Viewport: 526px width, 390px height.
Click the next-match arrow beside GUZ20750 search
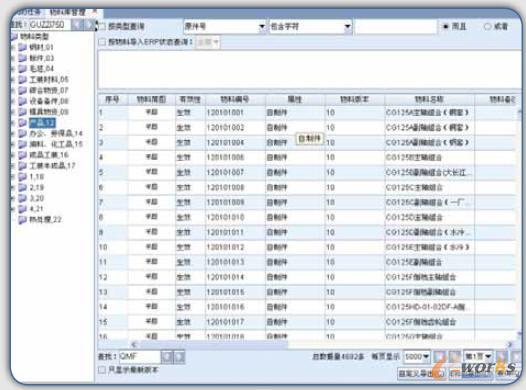point(89,25)
